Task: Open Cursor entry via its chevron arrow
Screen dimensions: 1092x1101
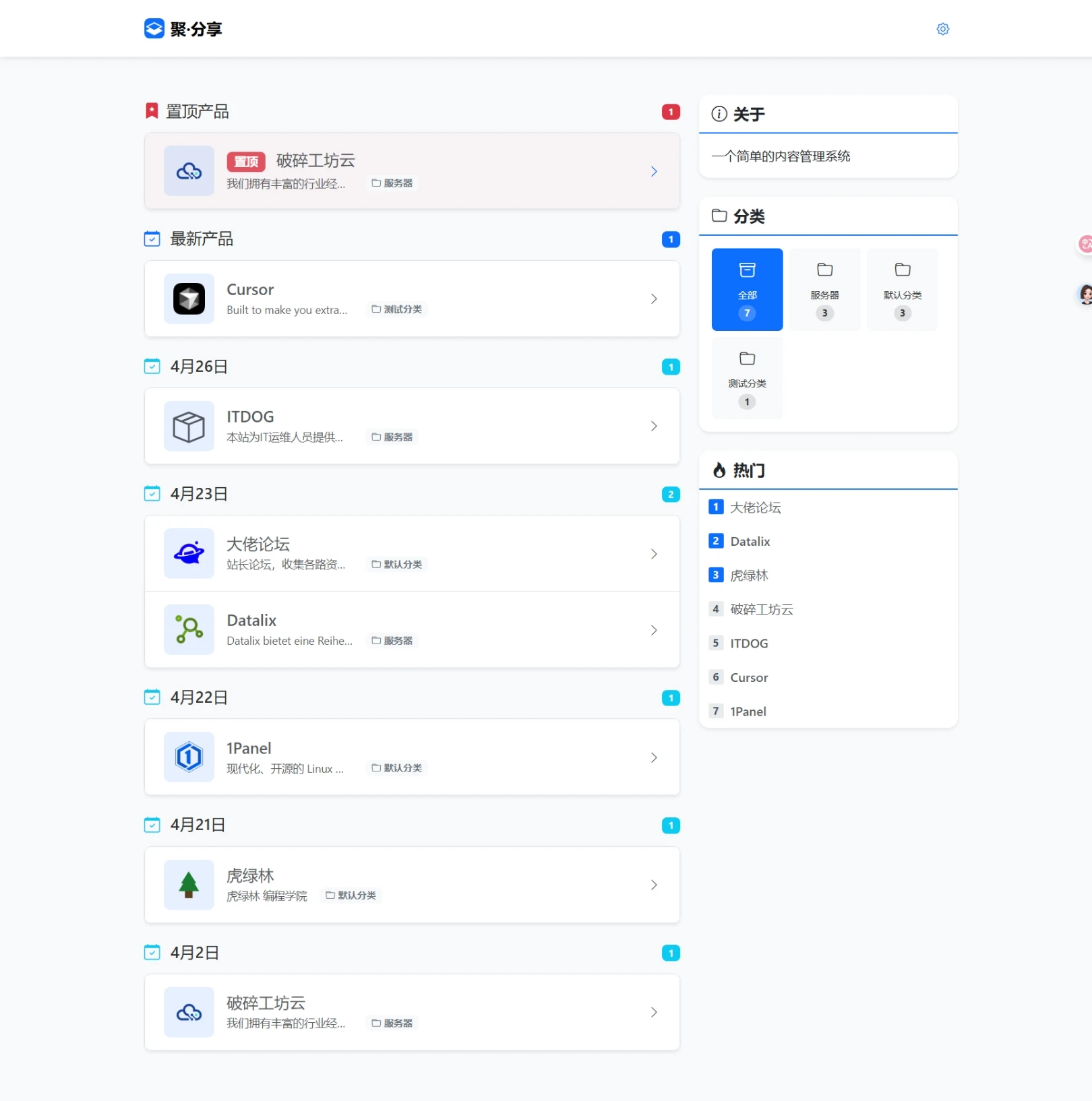Action: coord(654,298)
